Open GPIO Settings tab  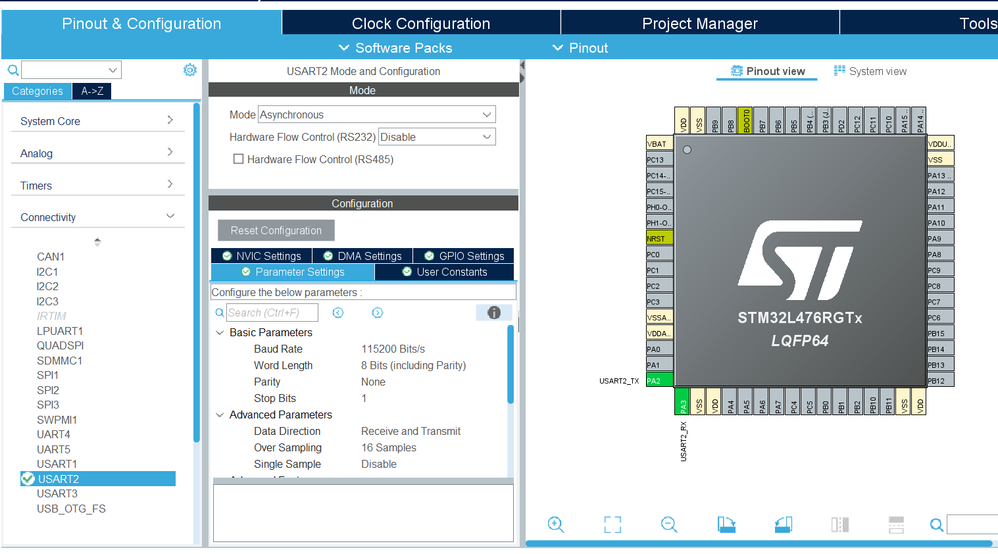463,256
